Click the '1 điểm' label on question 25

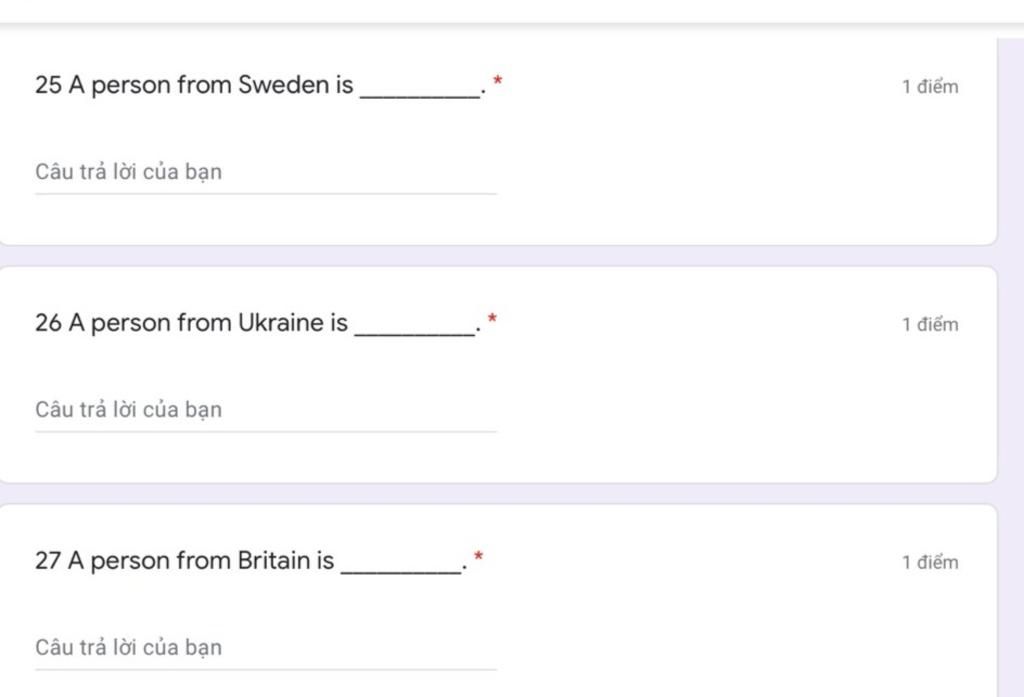coord(930,87)
